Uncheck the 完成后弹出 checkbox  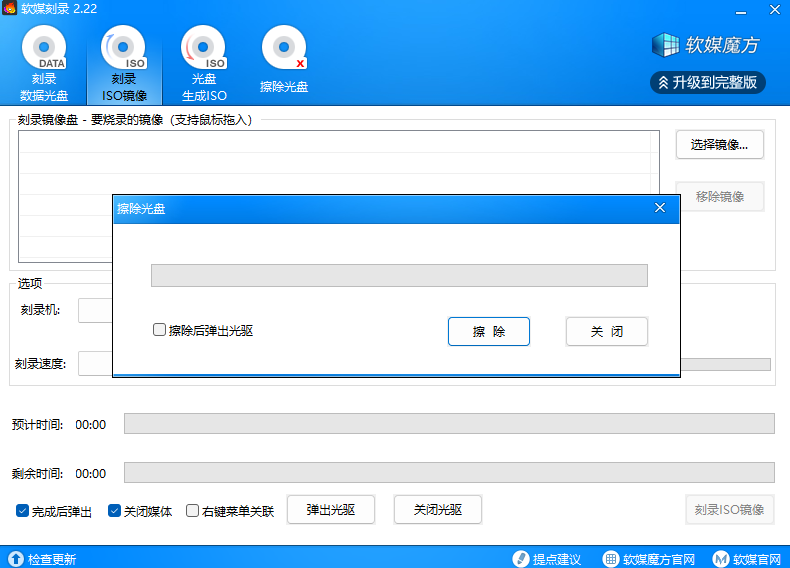click(x=23, y=511)
